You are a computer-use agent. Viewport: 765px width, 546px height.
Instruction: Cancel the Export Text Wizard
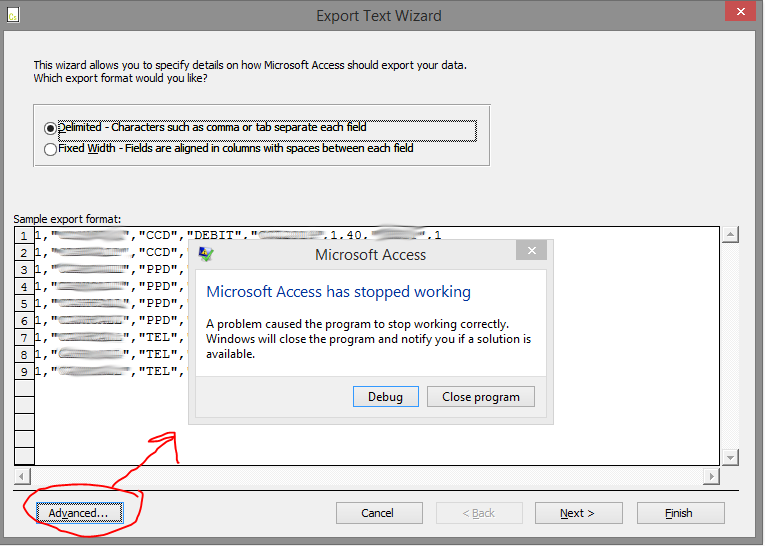pyautogui.click(x=379, y=513)
